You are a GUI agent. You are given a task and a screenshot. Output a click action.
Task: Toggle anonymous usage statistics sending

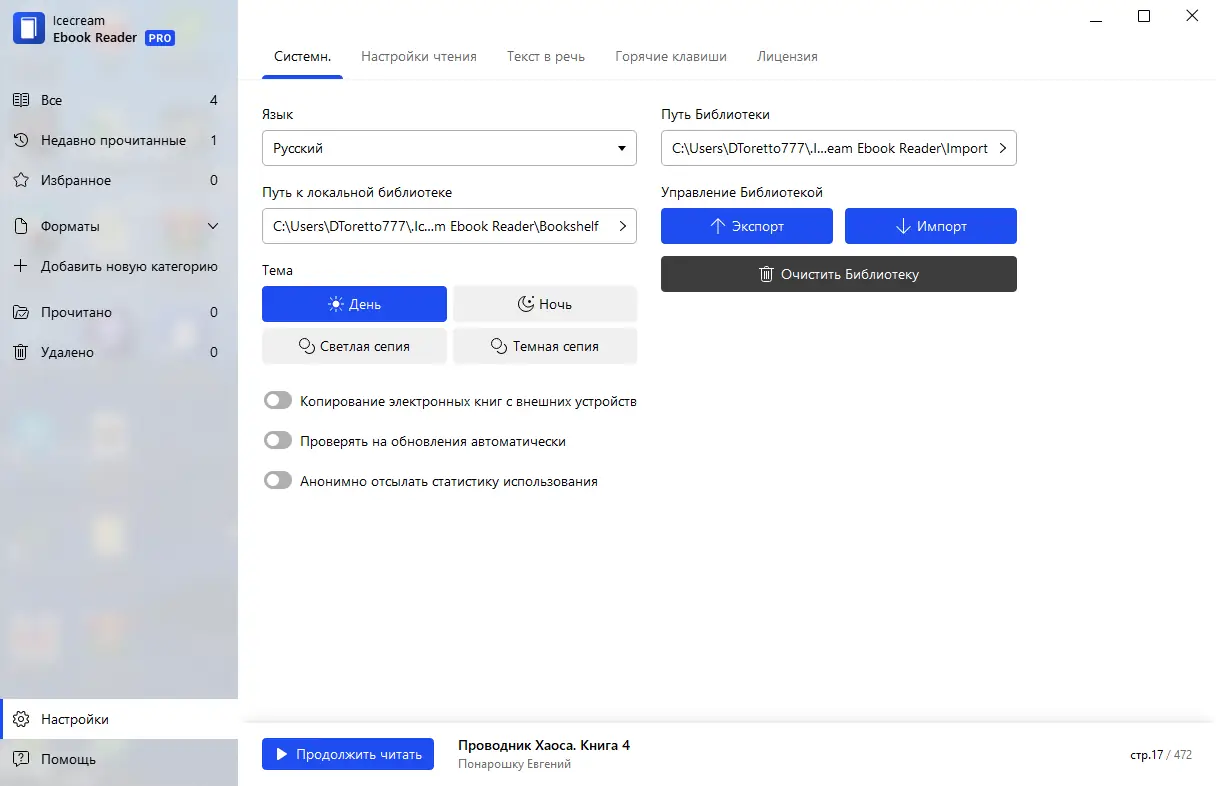pyautogui.click(x=277, y=481)
